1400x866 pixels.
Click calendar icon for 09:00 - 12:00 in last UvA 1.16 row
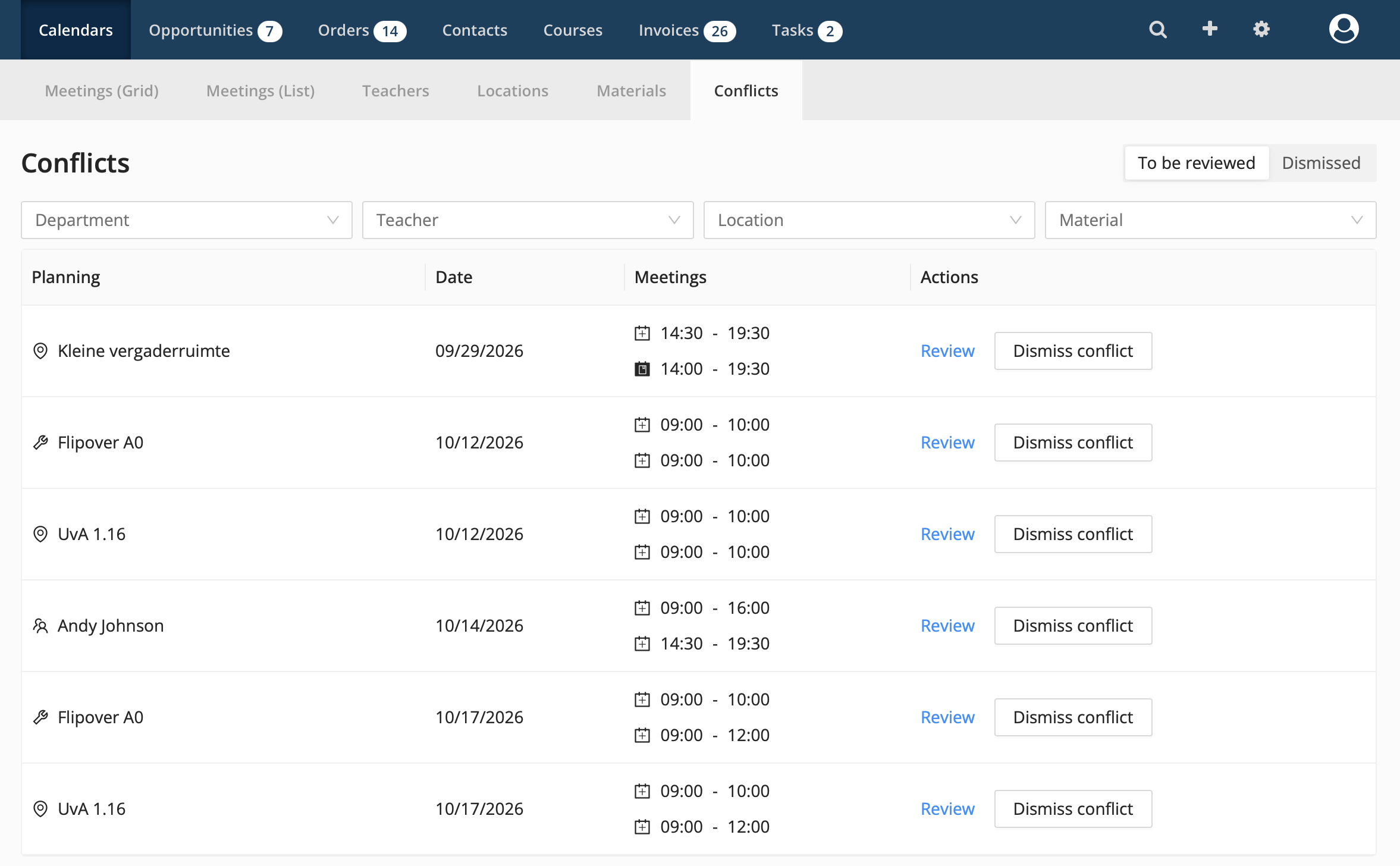coord(642,827)
